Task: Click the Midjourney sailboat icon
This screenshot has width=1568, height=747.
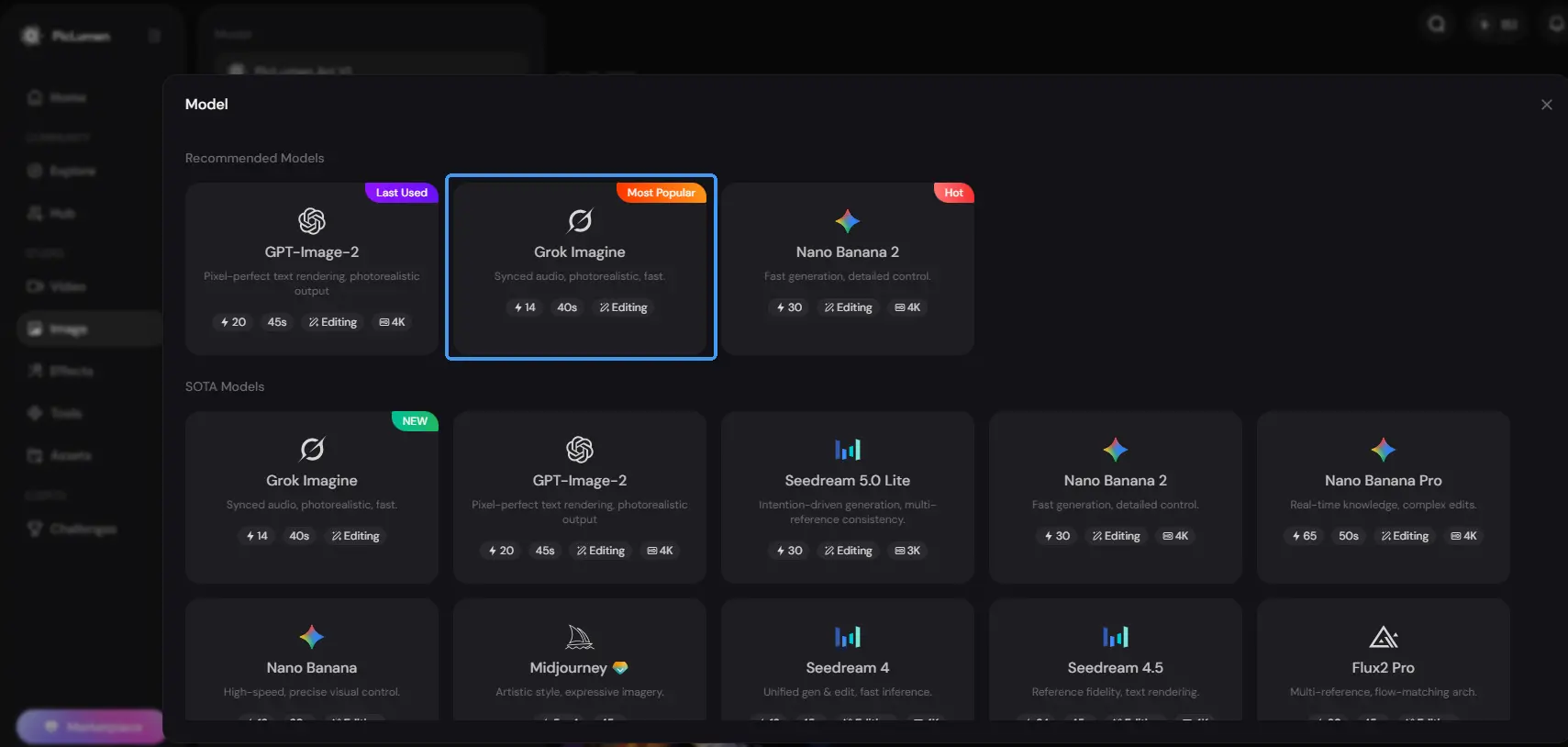Action: [x=580, y=637]
